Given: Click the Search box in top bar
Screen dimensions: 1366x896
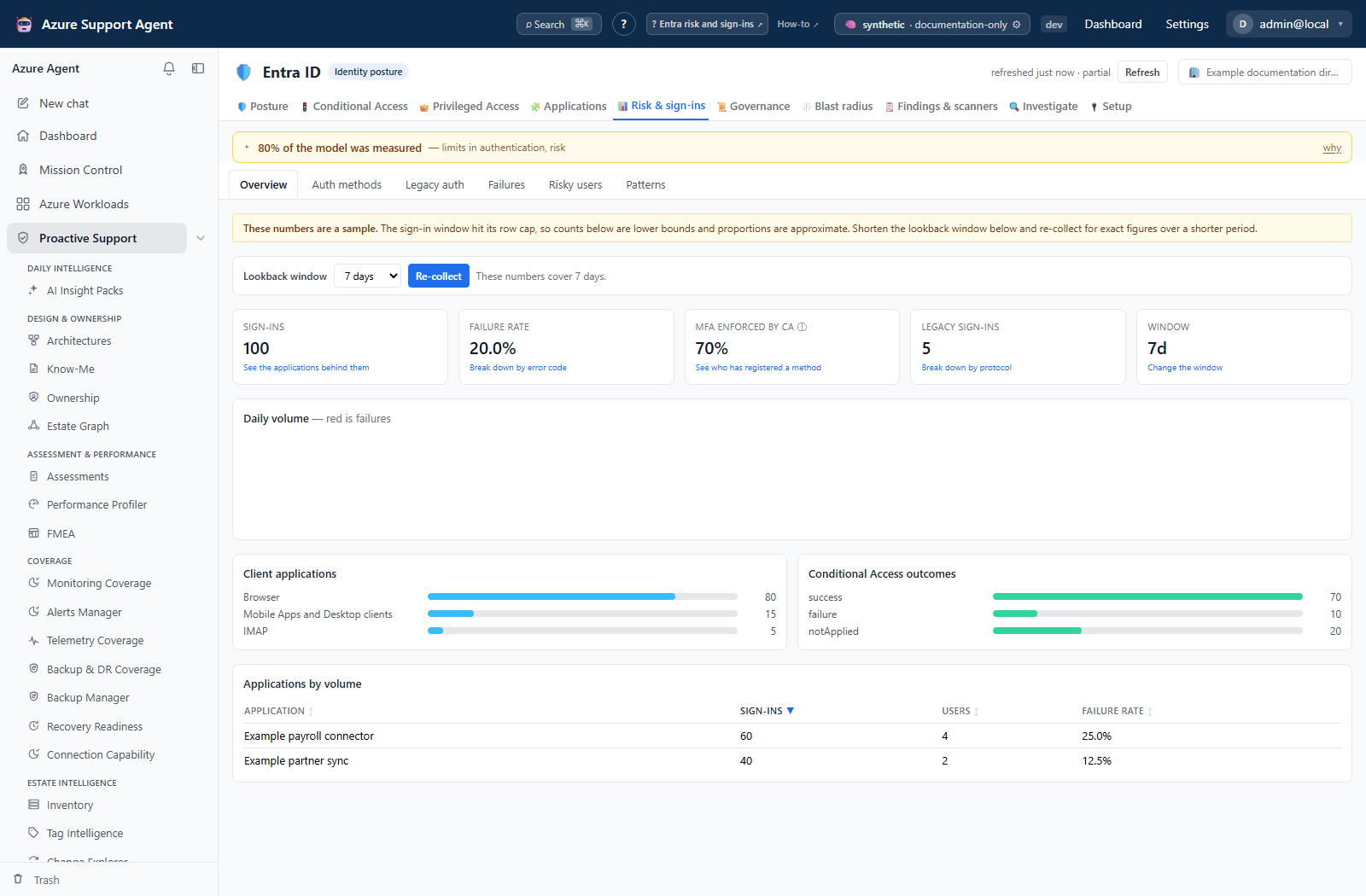Looking at the screenshot, I should [x=559, y=24].
